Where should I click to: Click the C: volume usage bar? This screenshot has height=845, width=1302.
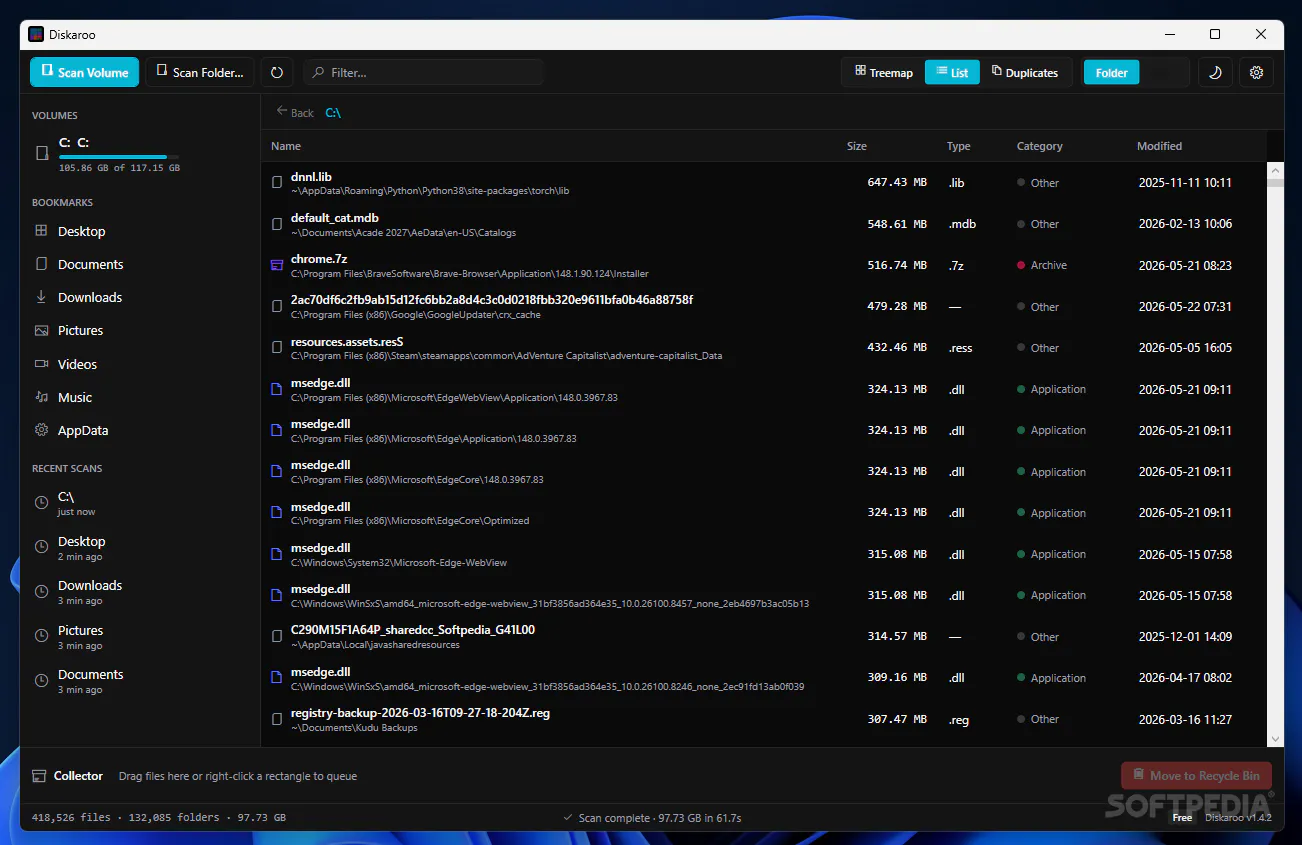(119, 157)
